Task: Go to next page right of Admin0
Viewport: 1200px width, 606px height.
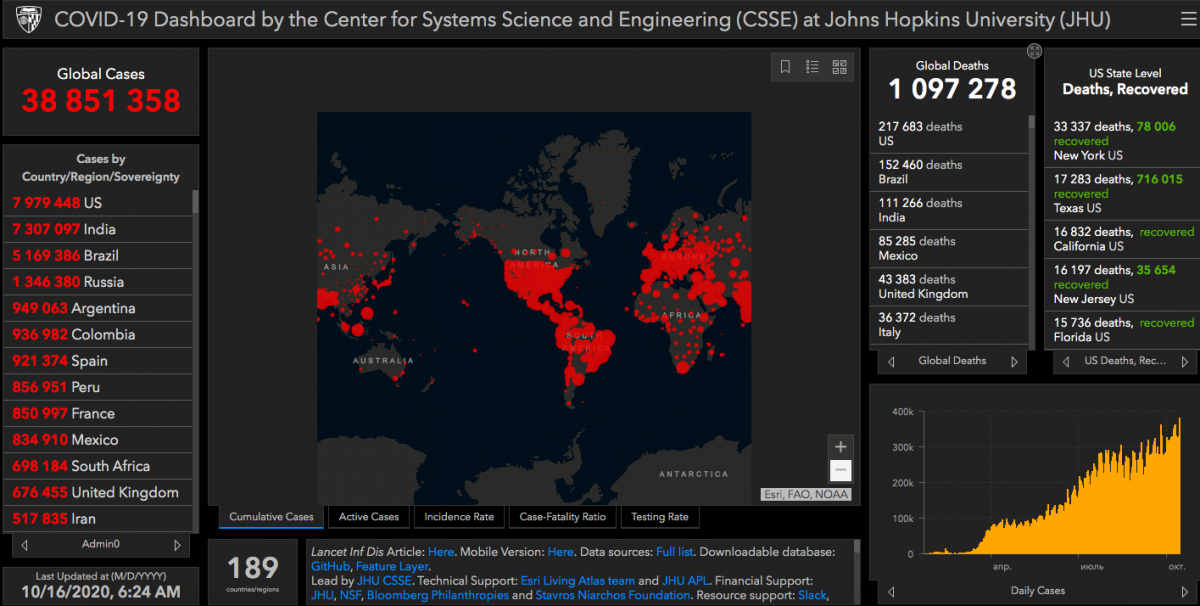Action: tap(177, 545)
